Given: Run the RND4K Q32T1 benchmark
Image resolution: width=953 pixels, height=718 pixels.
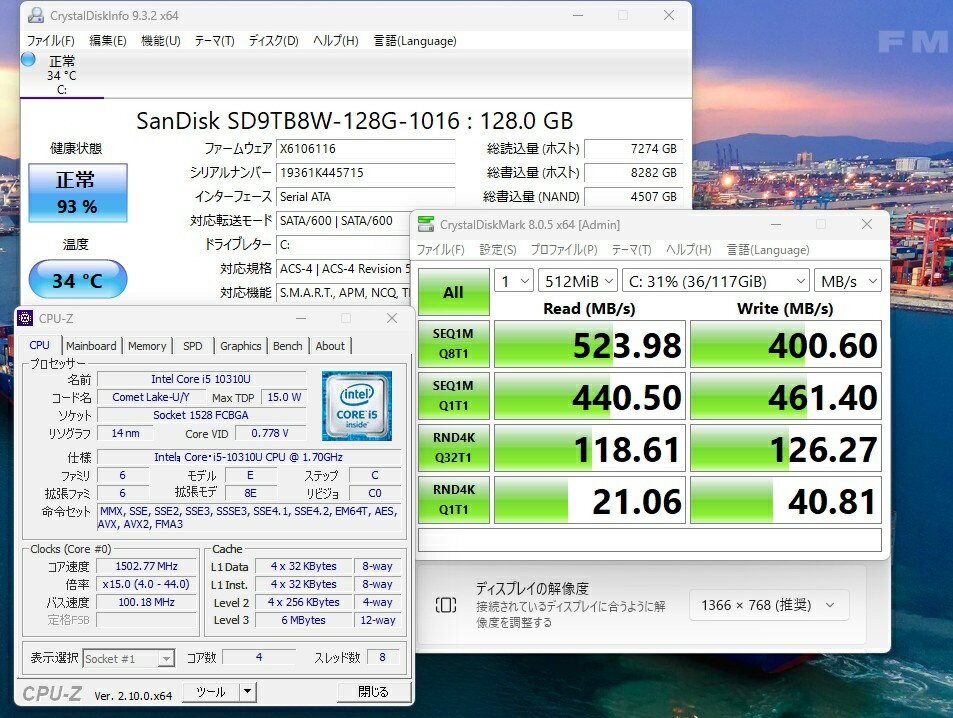Looking at the screenshot, I should [453, 448].
